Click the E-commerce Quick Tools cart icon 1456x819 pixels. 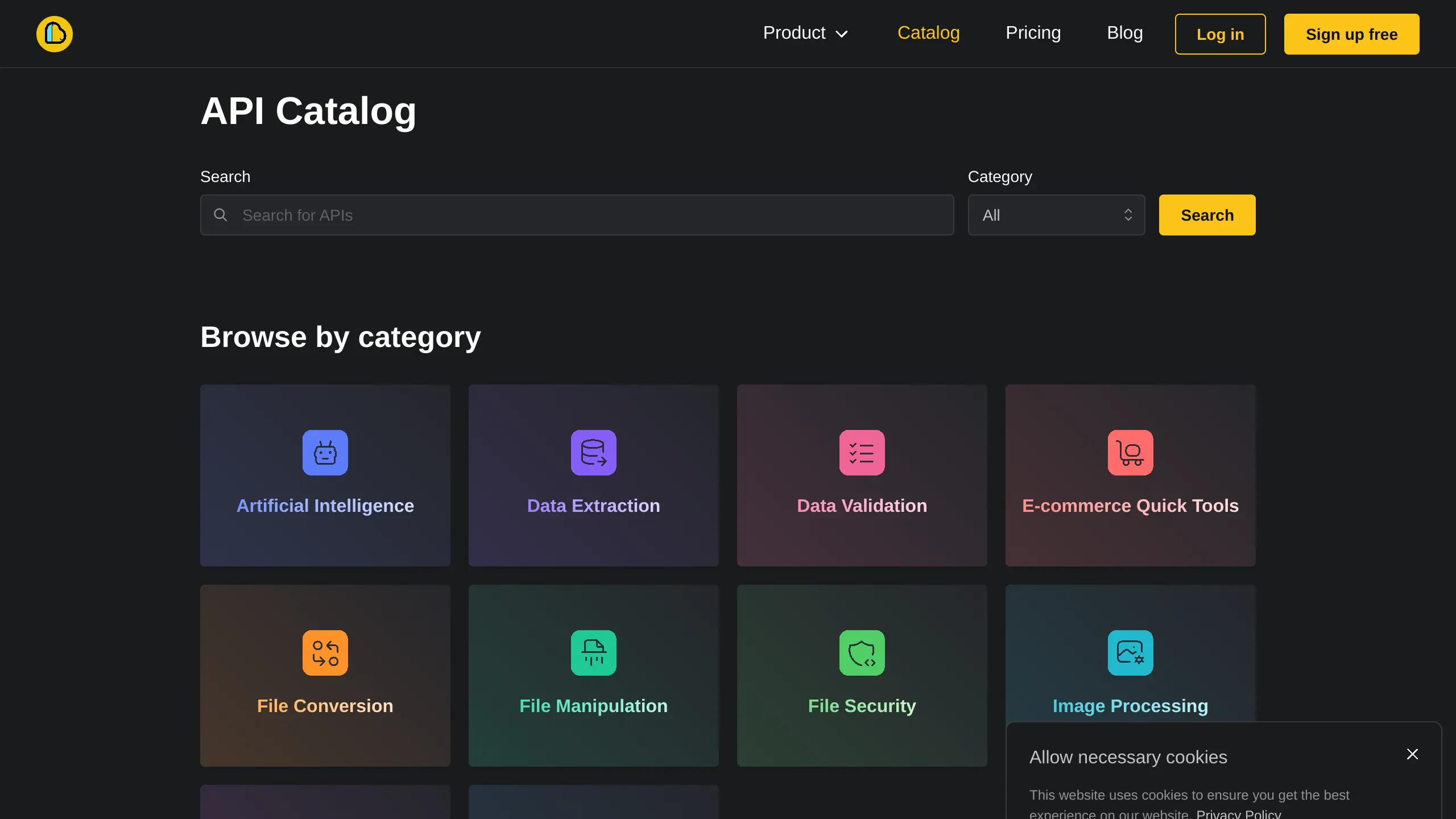pyautogui.click(x=1131, y=453)
